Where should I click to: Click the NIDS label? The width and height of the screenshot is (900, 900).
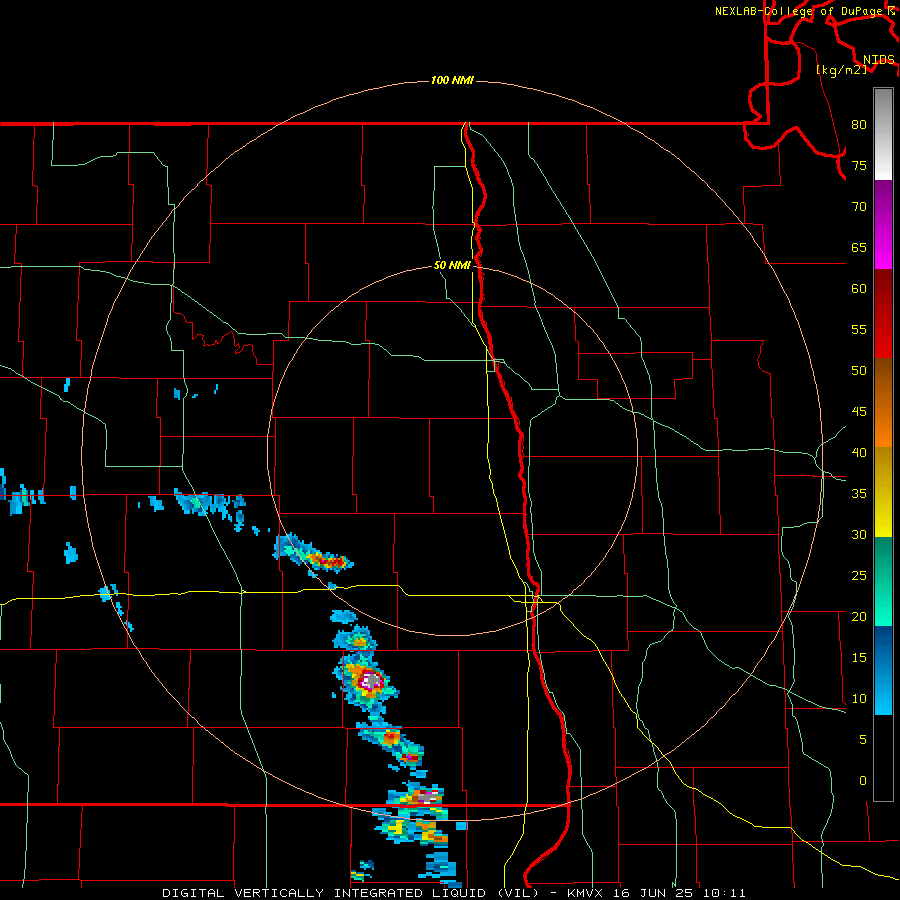click(878, 59)
